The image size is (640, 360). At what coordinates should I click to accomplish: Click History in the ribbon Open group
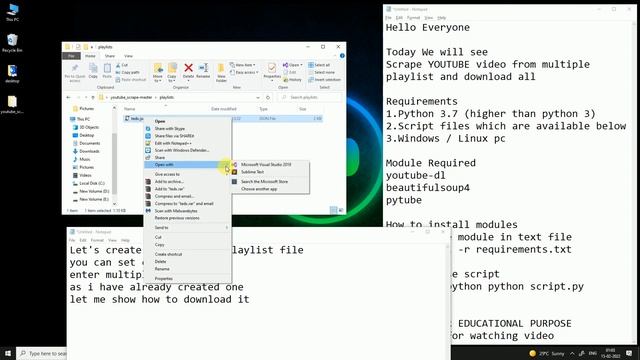292,80
